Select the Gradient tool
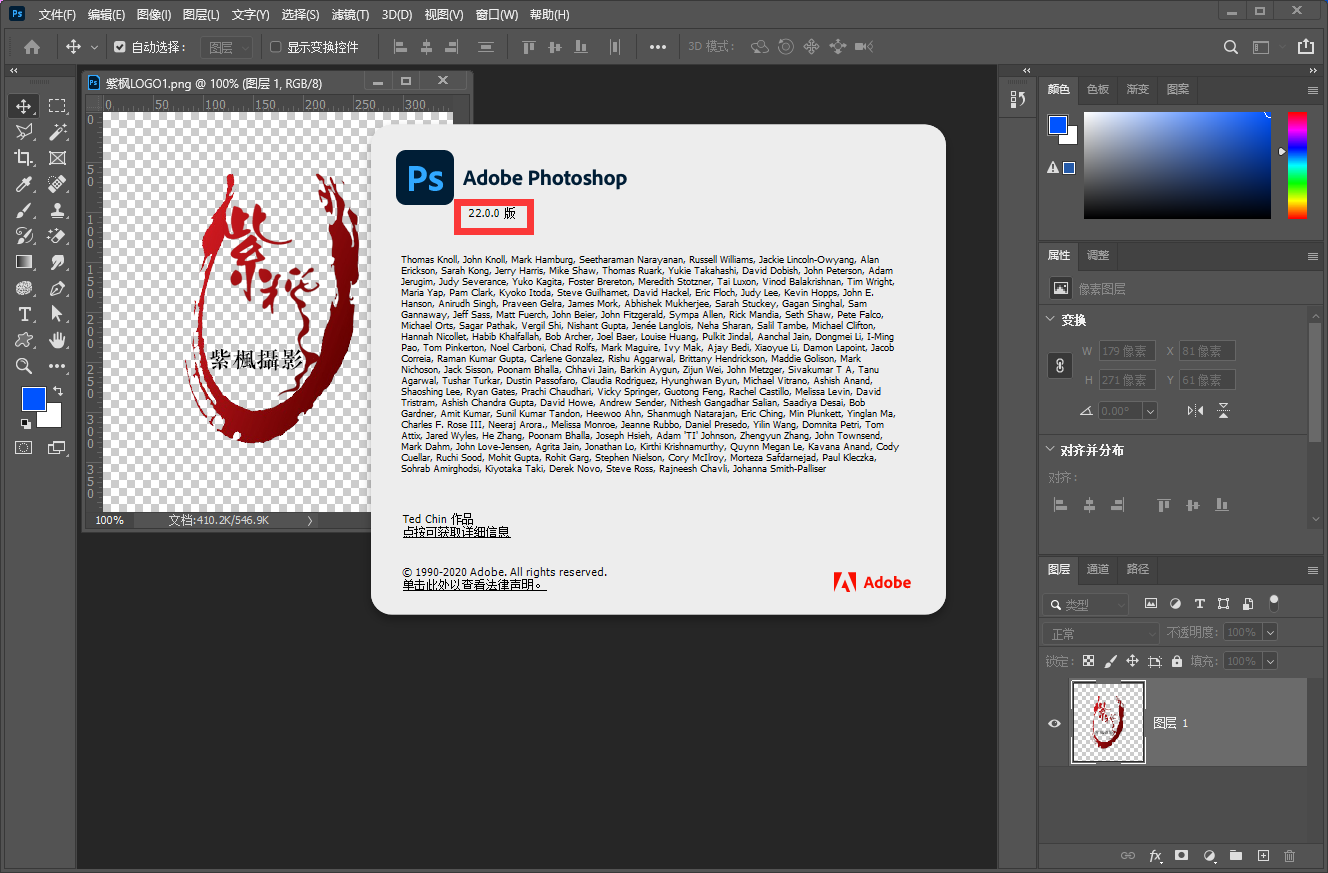 coord(24,262)
